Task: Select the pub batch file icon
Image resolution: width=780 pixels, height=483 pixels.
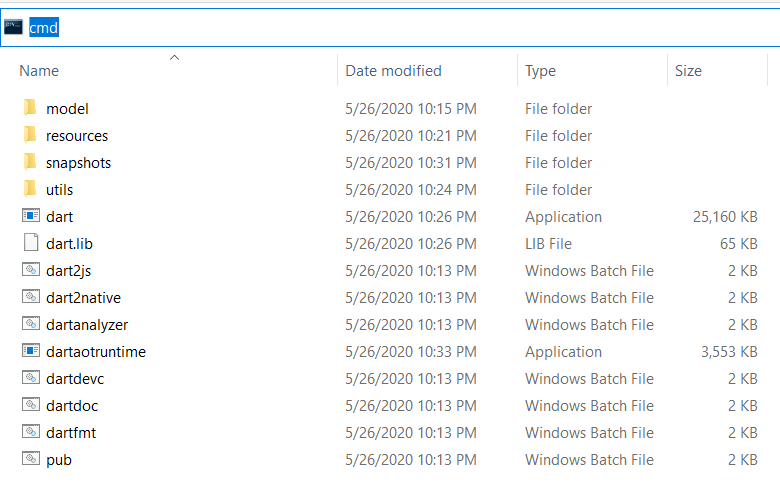Action: pos(30,460)
